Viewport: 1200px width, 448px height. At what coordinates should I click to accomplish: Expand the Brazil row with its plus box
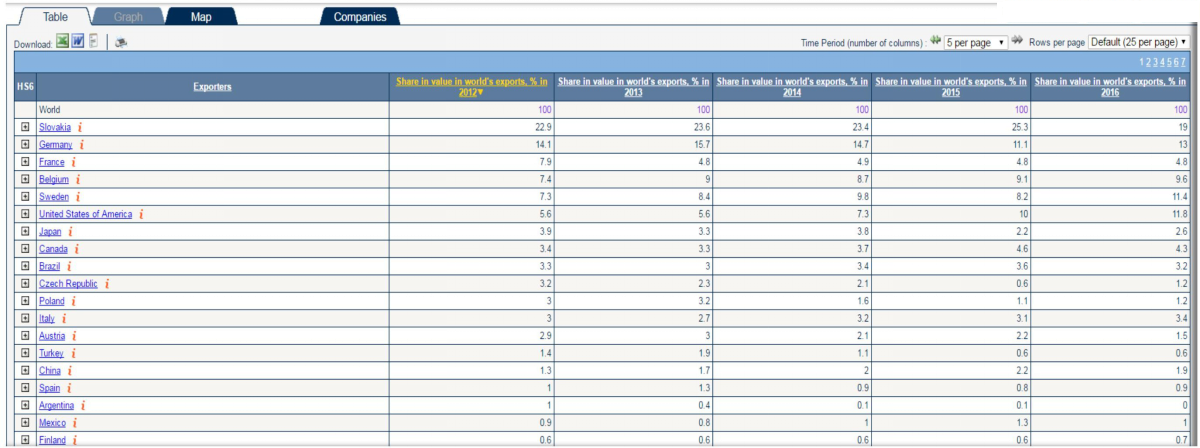pos(25,266)
